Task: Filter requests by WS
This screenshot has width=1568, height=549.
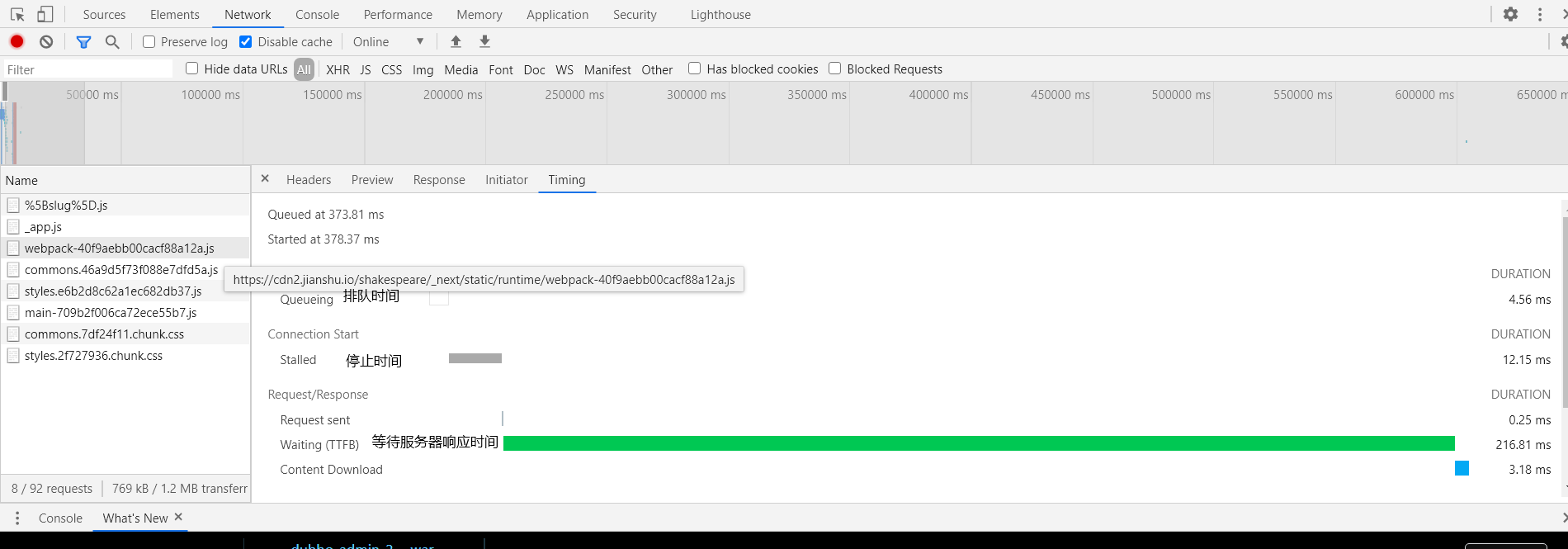Action: (x=564, y=69)
